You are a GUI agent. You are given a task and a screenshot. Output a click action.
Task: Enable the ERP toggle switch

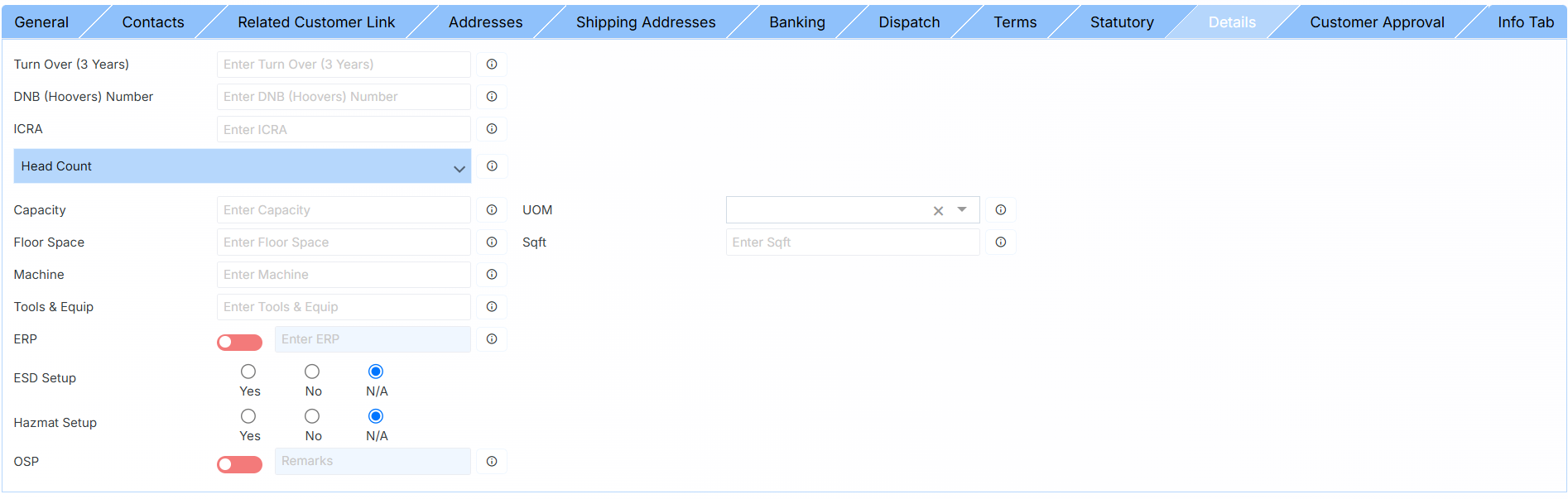[x=239, y=342]
